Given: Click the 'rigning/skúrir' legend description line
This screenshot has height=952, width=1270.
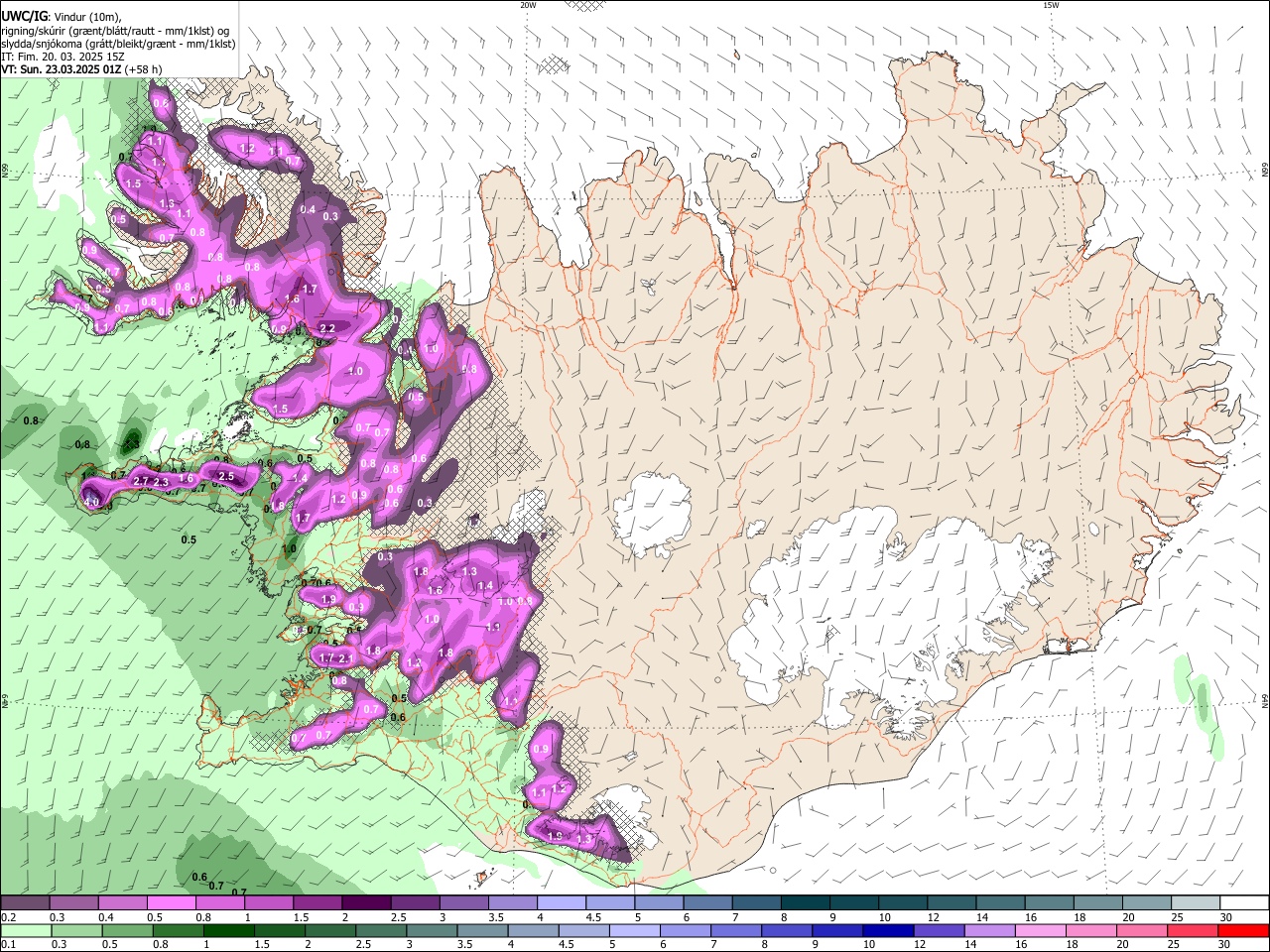Looking at the screenshot, I should point(115,31).
